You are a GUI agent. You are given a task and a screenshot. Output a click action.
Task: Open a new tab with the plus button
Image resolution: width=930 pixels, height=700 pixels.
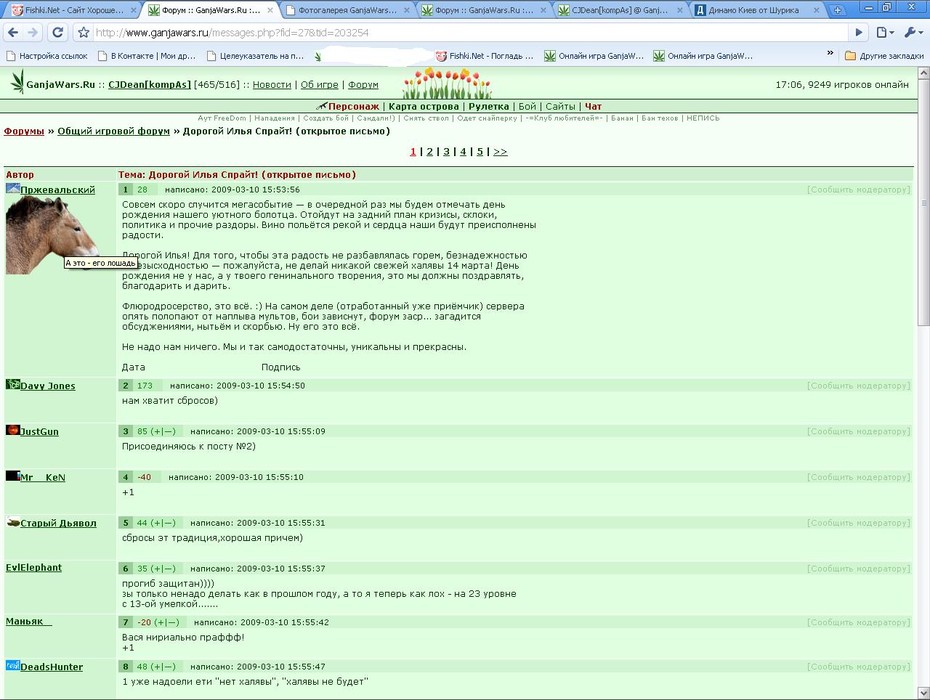(836, 10)
